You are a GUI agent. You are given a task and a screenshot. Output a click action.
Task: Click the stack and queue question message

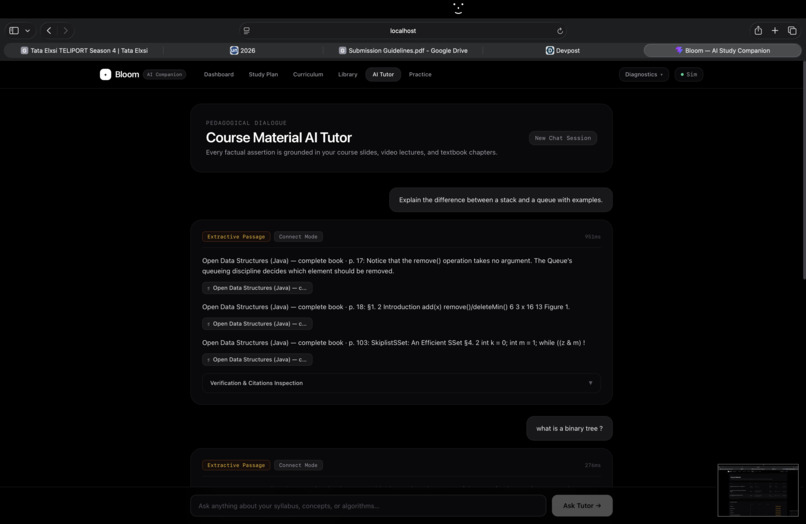[x=501, y=200]
